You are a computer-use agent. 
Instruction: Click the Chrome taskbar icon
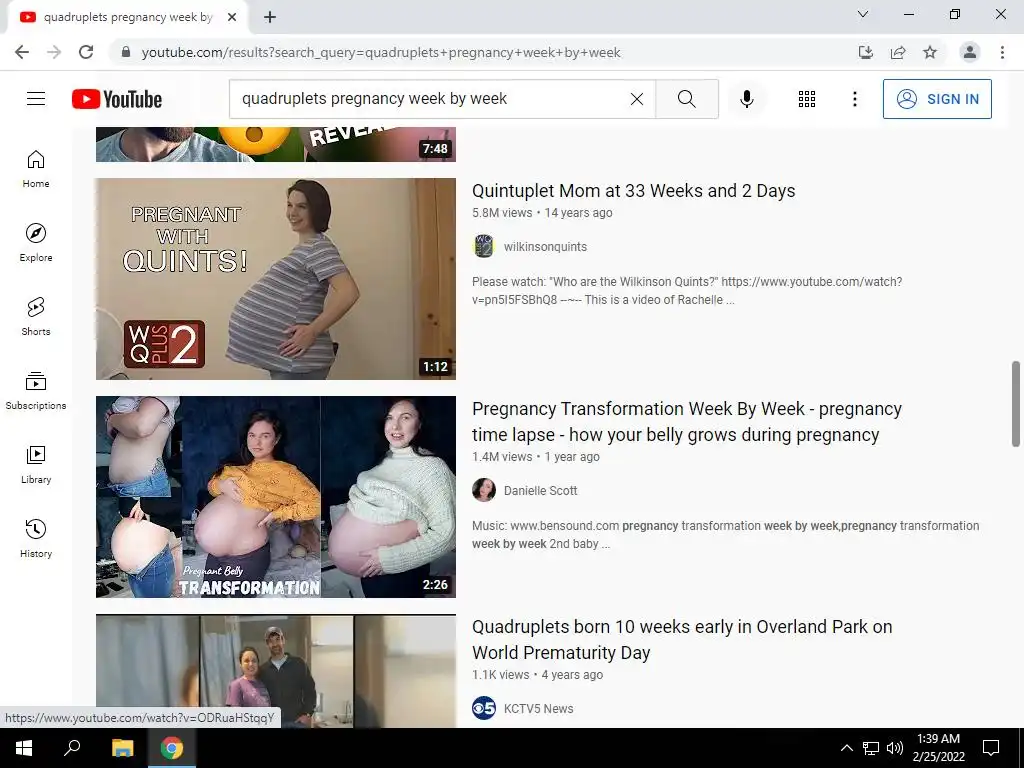pyautogui.click(x=172, y=748)
